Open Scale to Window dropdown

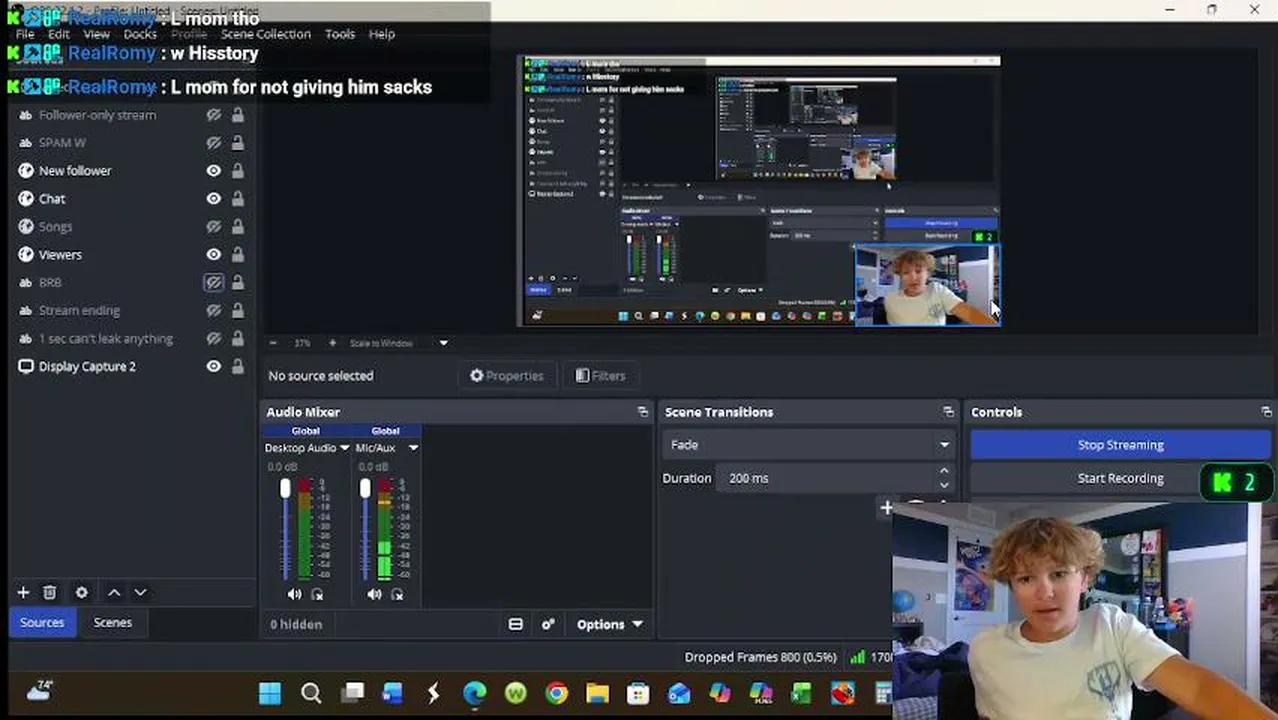[x=443, y=343]
